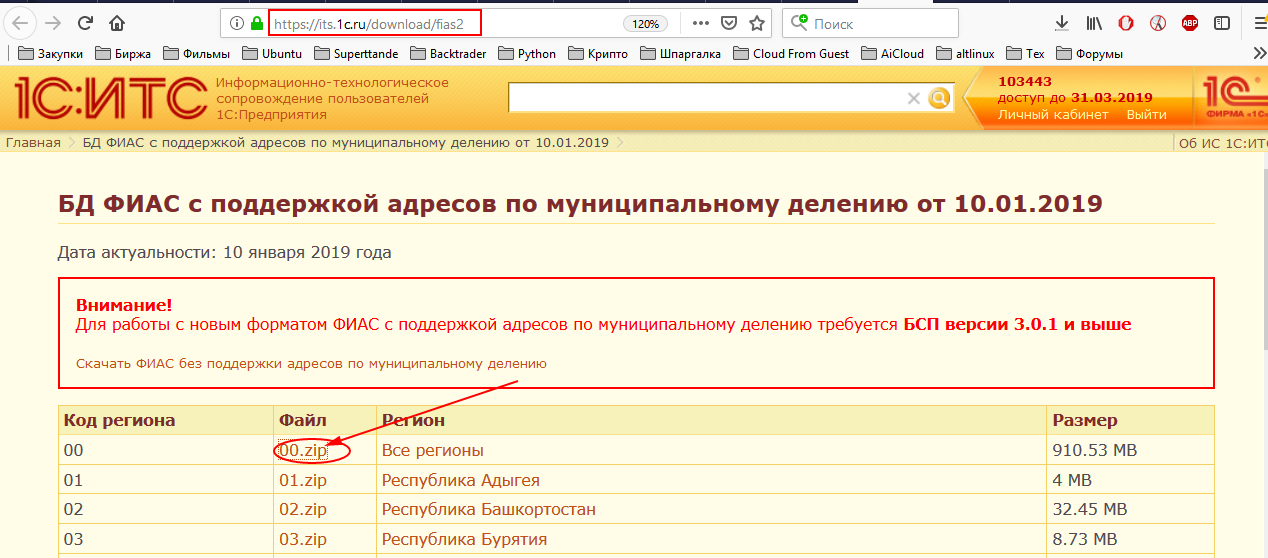Reload the current page

click(x=86, y=23)
